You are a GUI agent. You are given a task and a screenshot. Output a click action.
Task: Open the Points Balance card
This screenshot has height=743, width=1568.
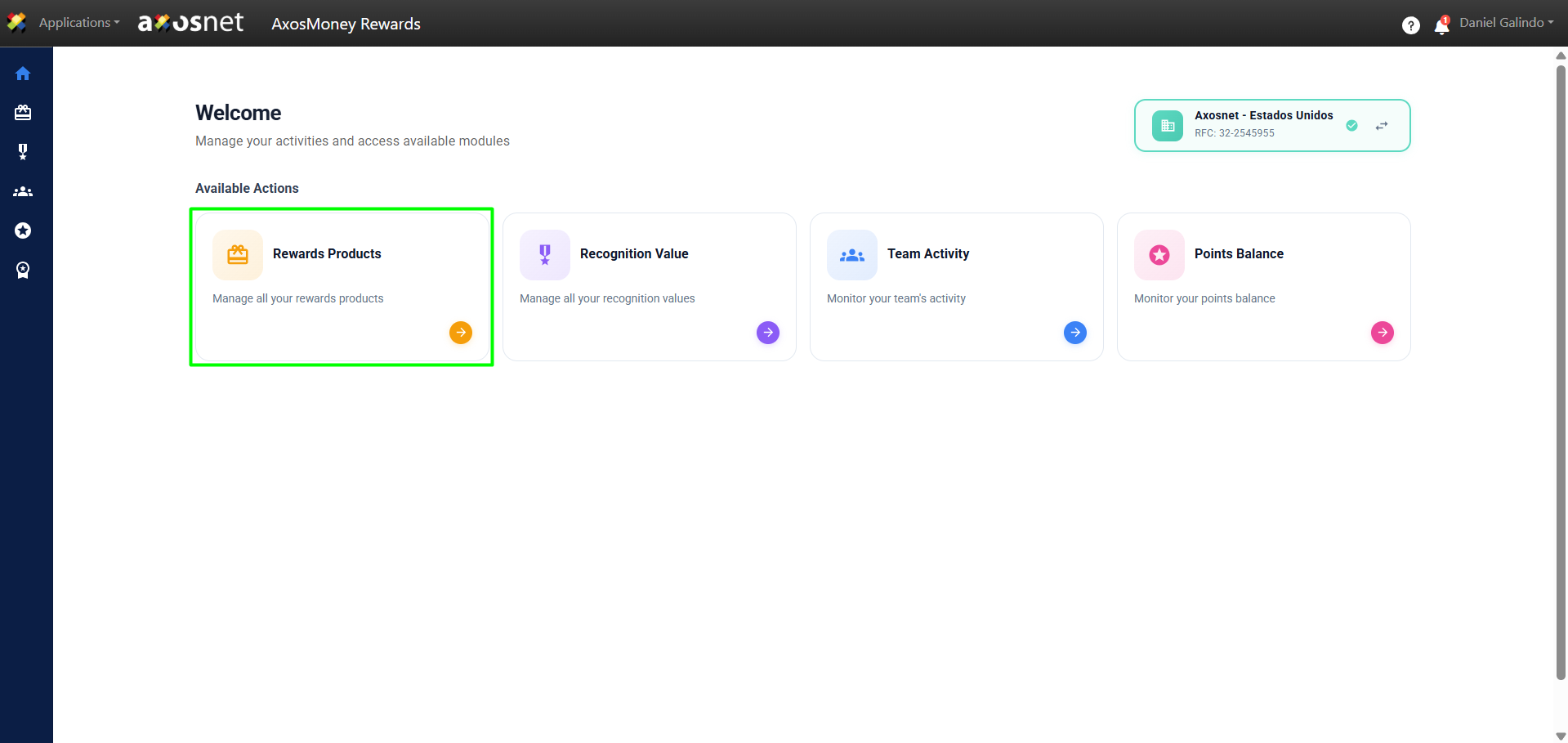click(1263, 286)
